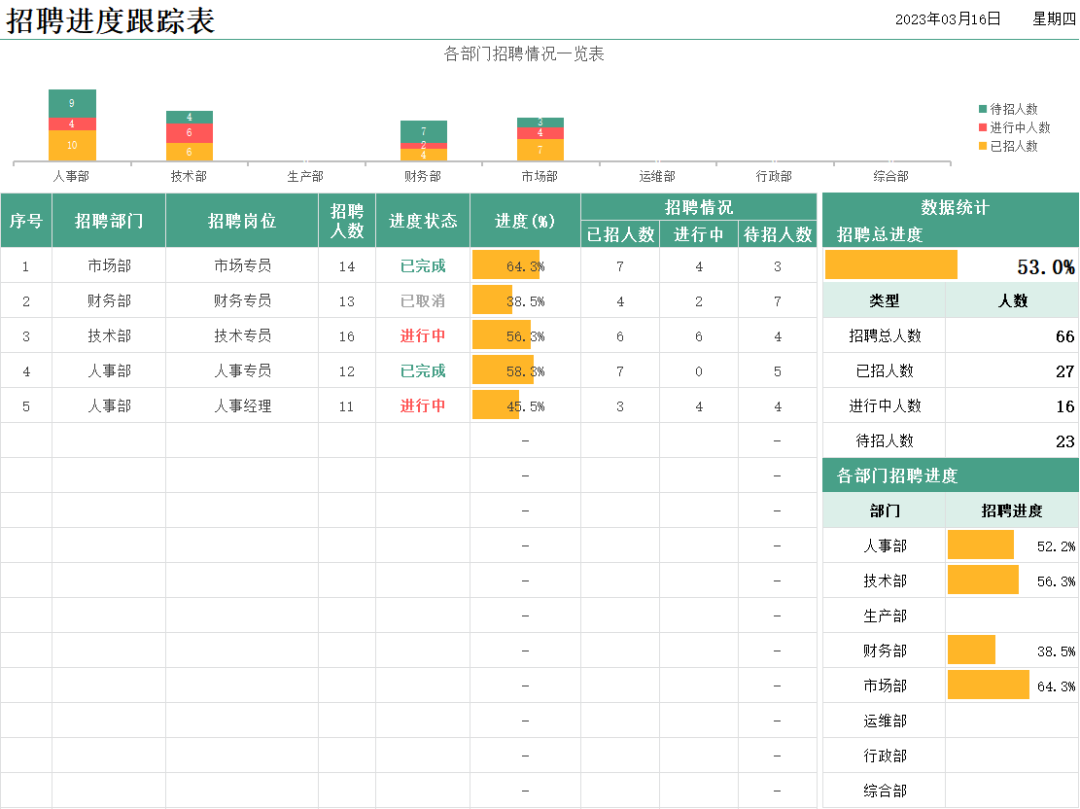Click the 行政部 chart axis label

pos(773,176)
